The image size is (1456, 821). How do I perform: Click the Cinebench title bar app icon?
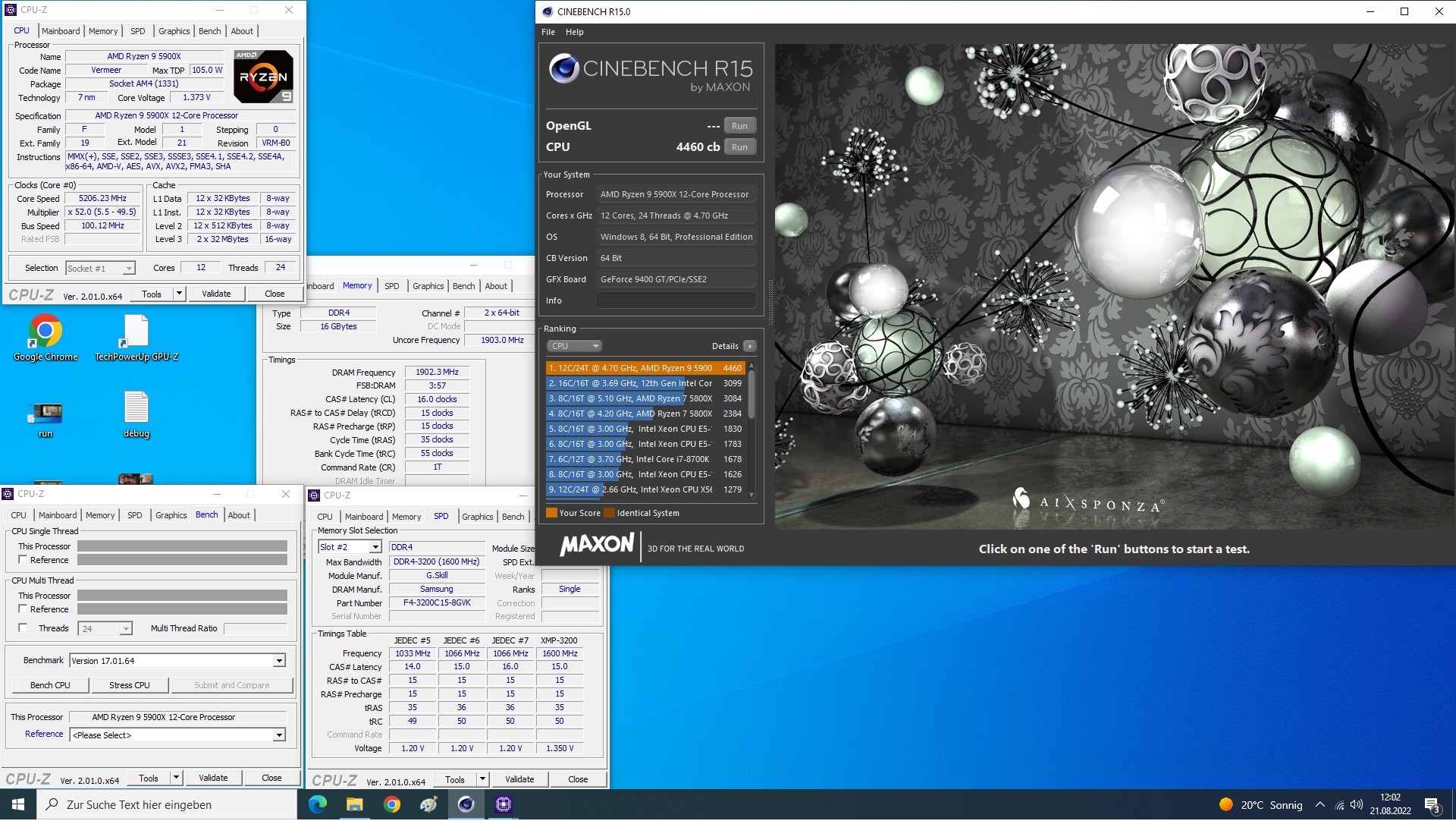pos(548,11)
